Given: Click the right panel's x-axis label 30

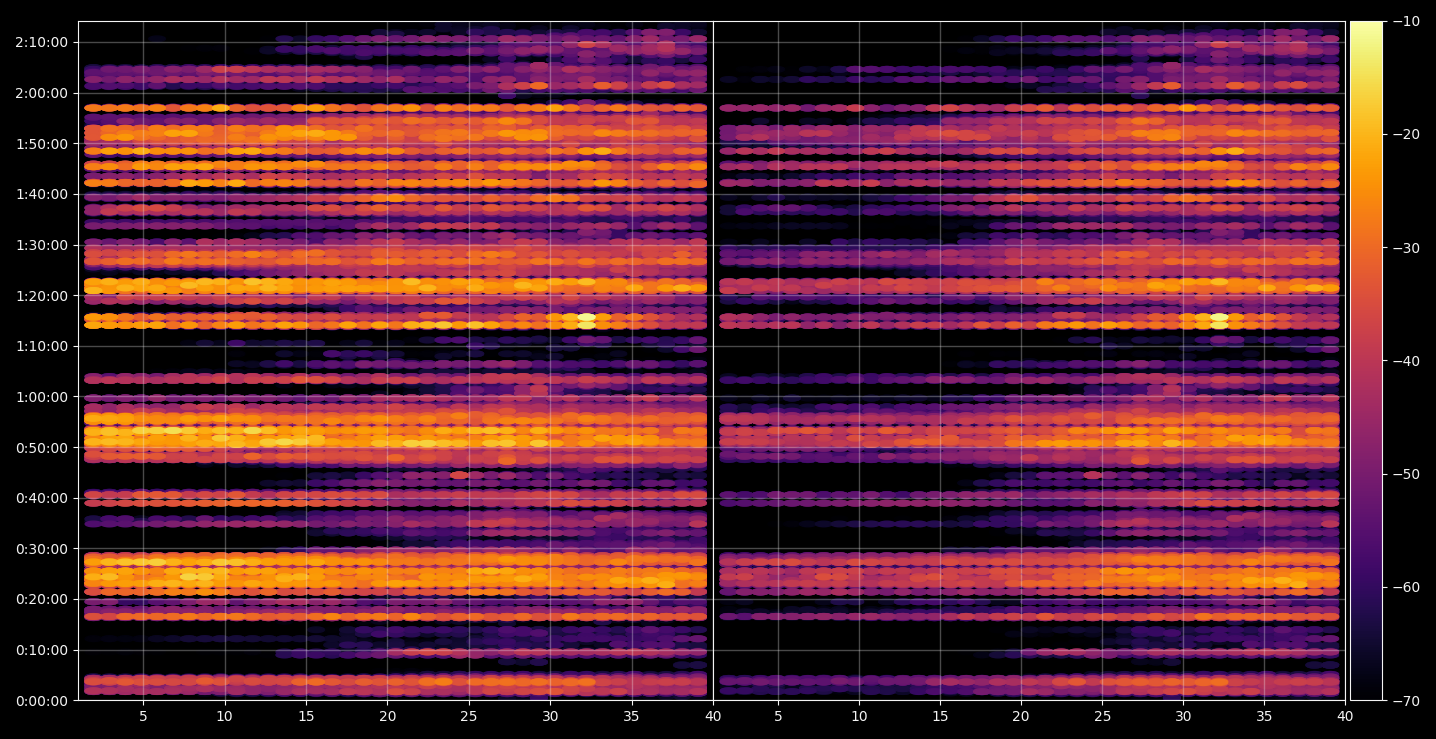Looking at the screenshot, I should click(1183, 716).
